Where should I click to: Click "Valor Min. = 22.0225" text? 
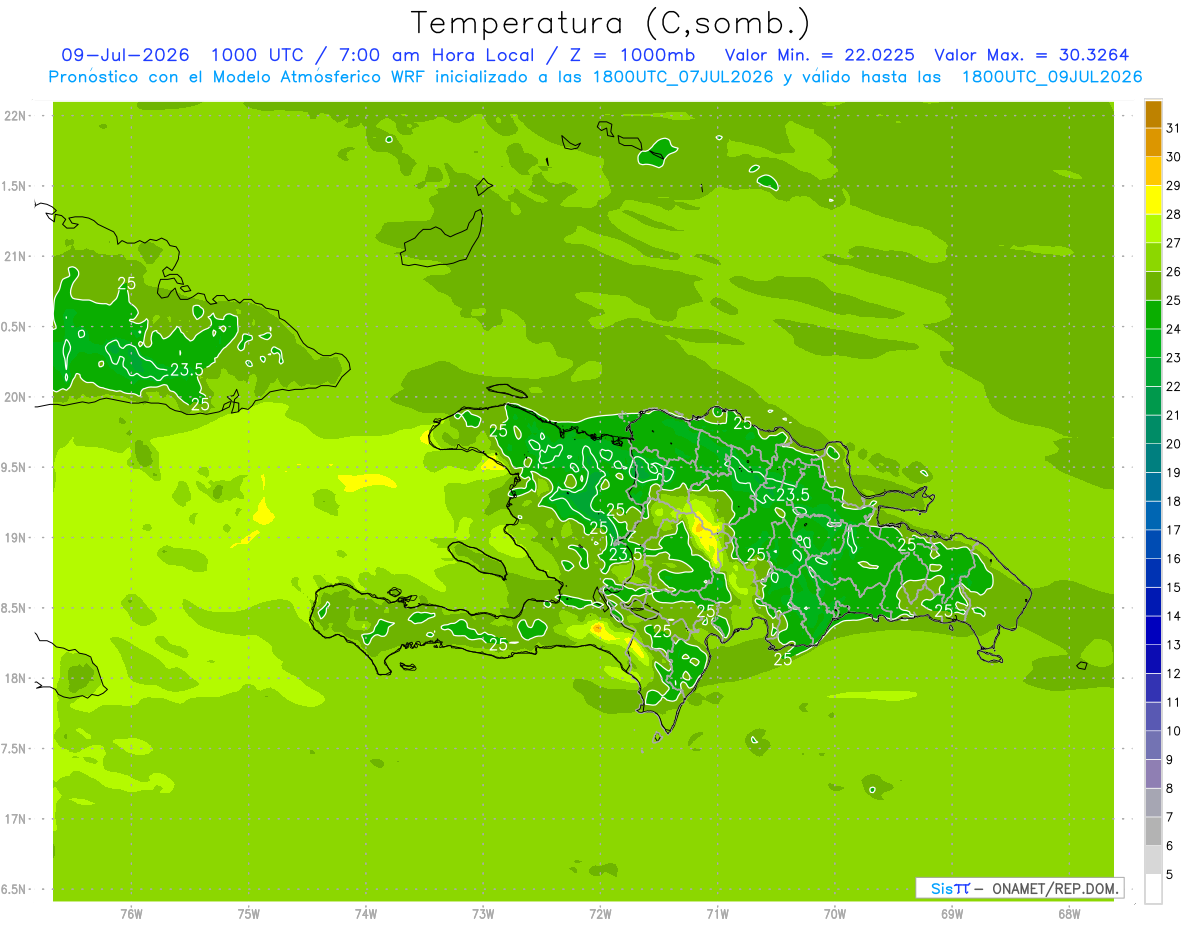819,55
